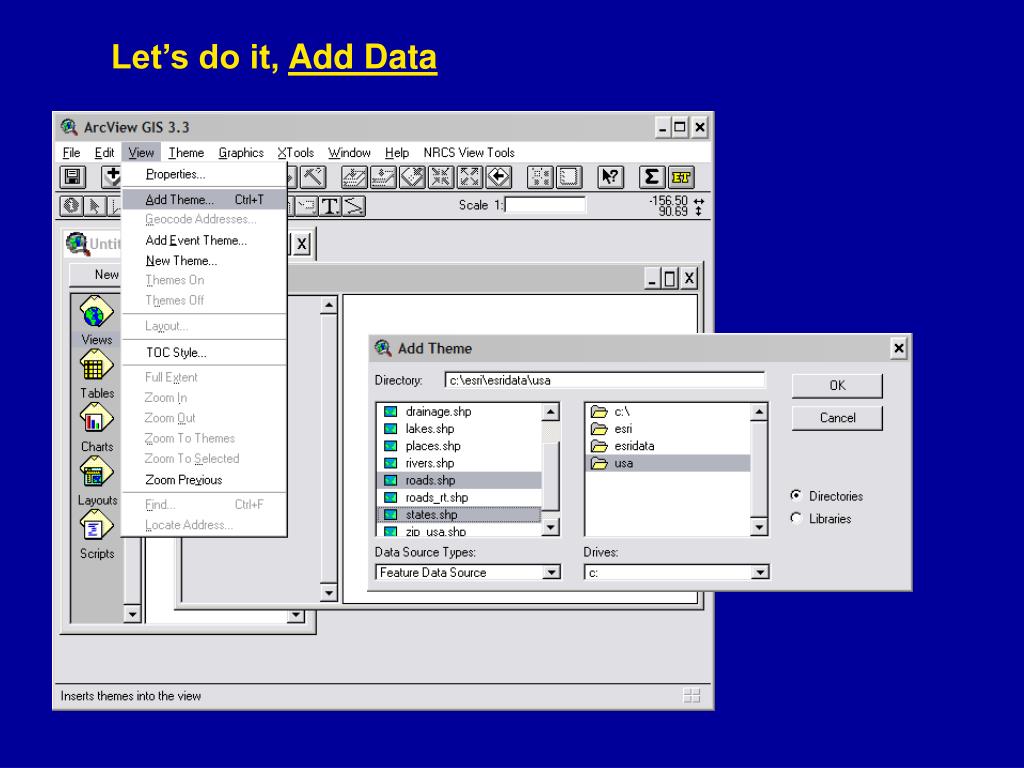Click the Add Theme plus icon
1024x768 pixels.
(112, 177)
